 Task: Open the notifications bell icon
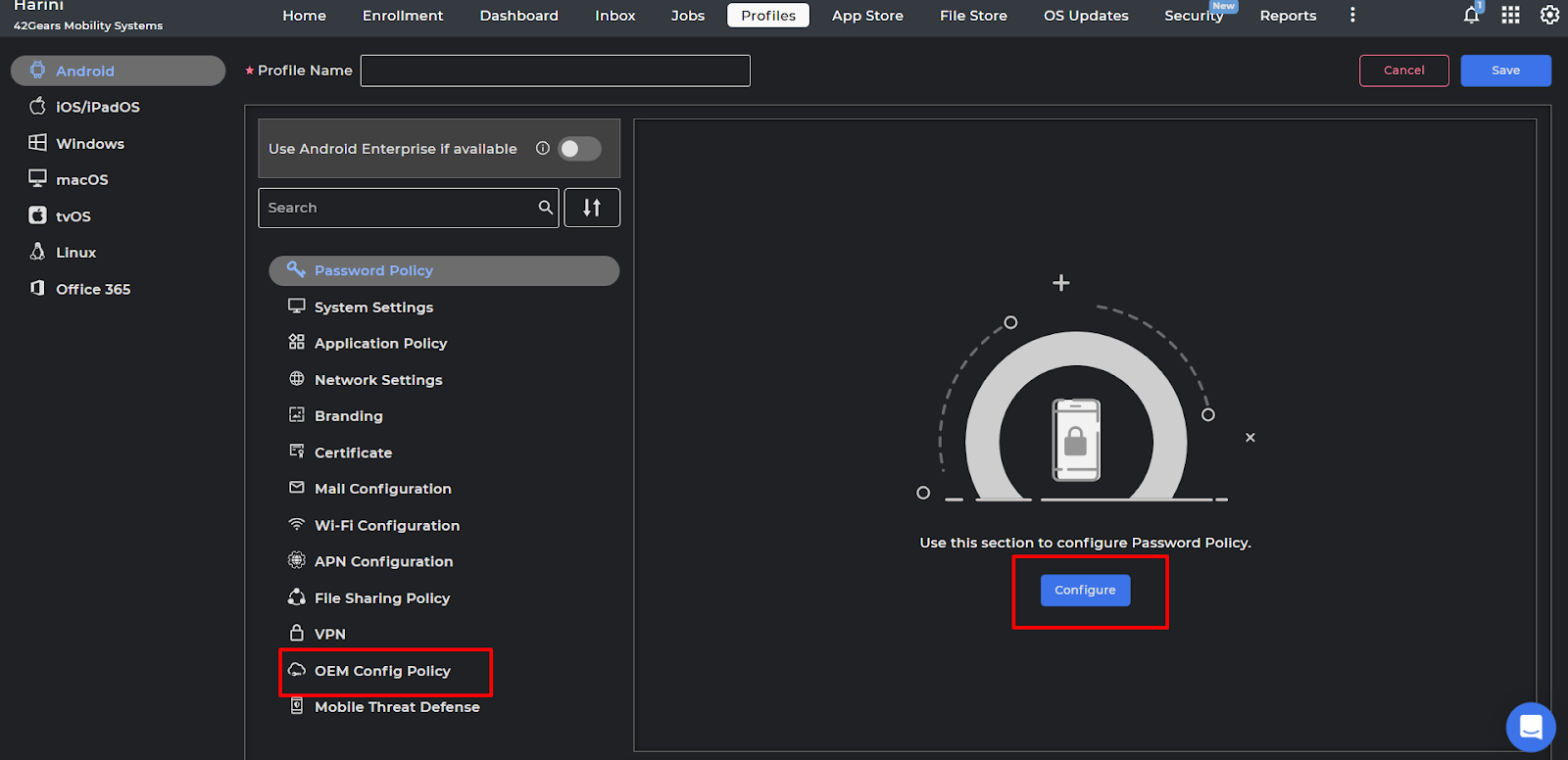point(1471,15)
